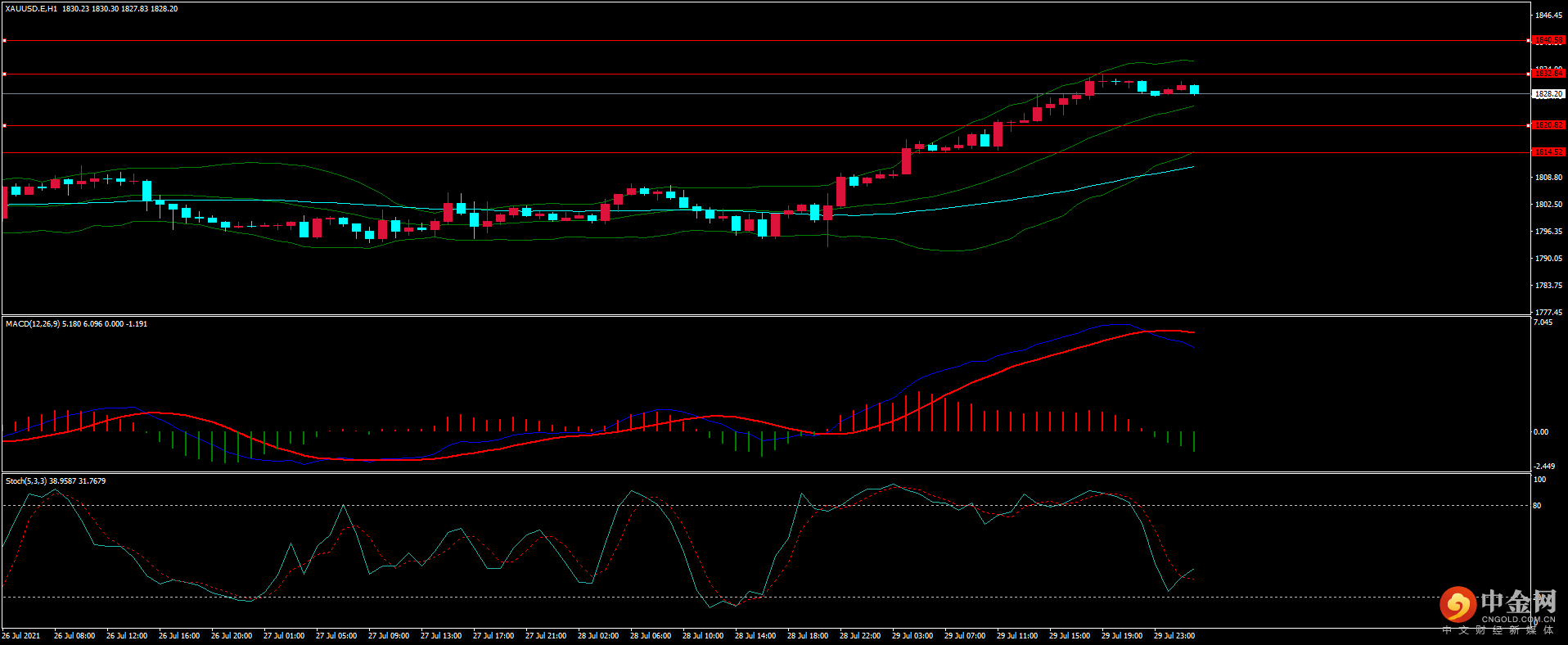Viewport: 1568px width, 645px height.
Task: Select left handle of 1820.82 horizontal line
Action: pyautogui.click(x=4, y=125)
